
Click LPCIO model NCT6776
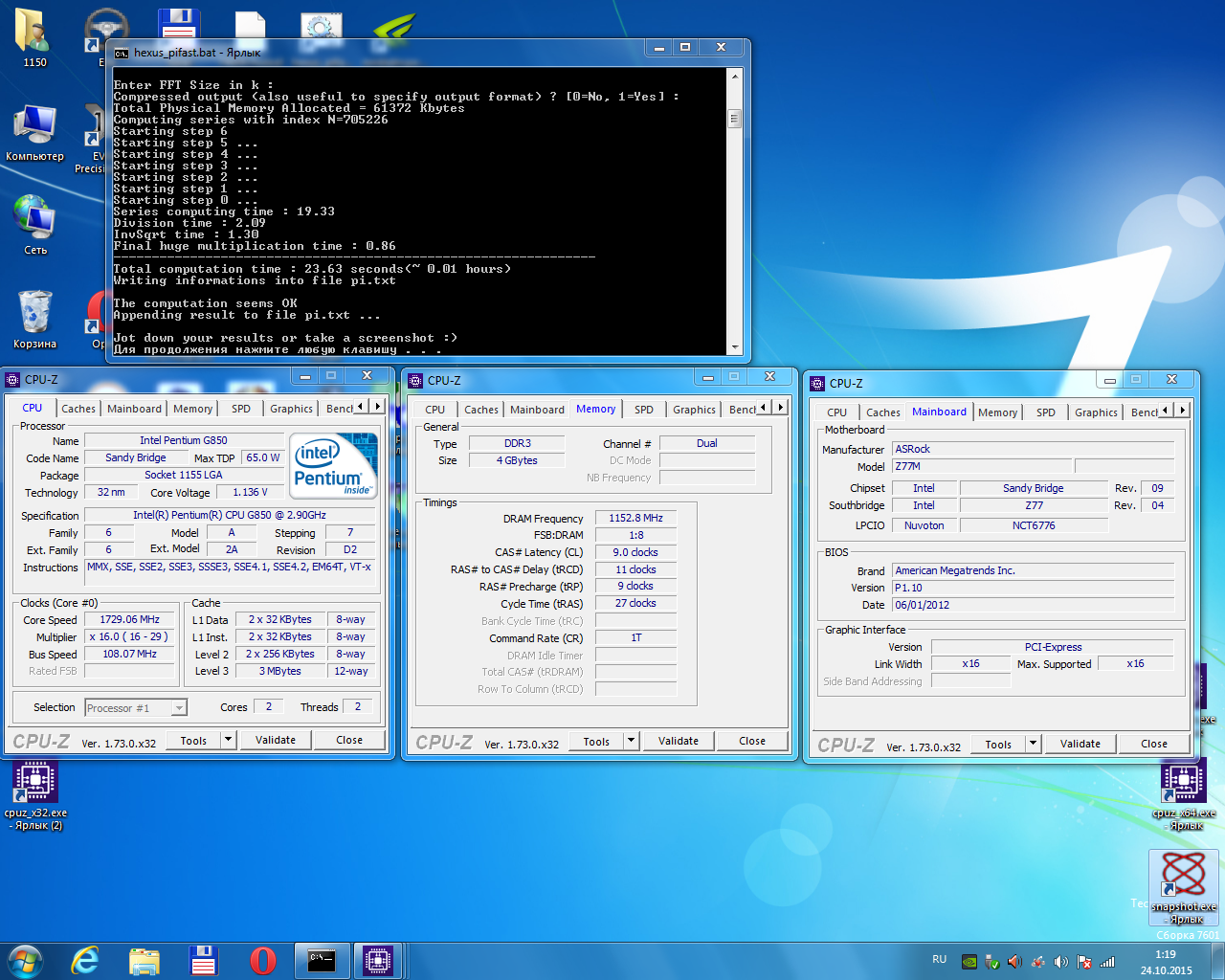click(x=1034, y=525)
